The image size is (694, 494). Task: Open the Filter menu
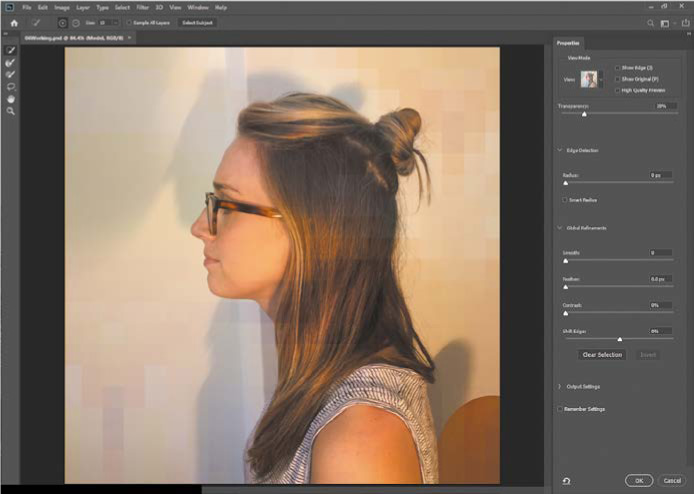(142, 7)
